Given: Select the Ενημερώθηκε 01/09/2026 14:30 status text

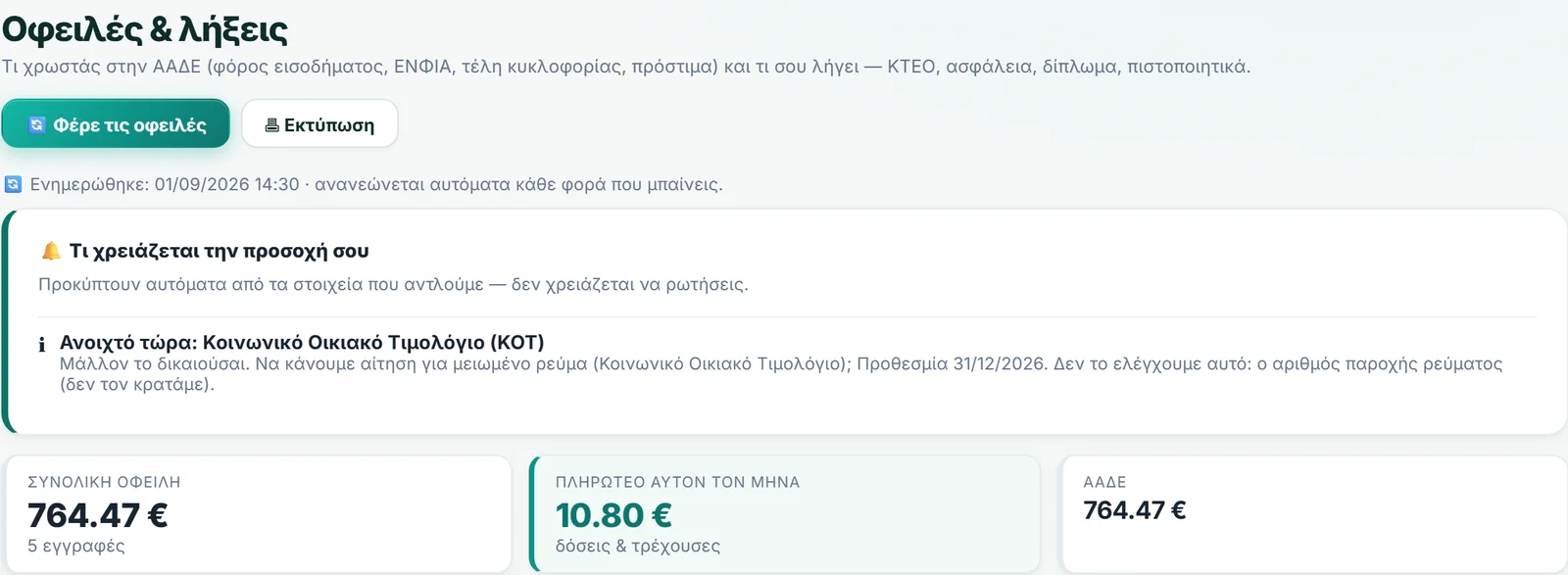Looking at the screenshot, I should (165, 184).
